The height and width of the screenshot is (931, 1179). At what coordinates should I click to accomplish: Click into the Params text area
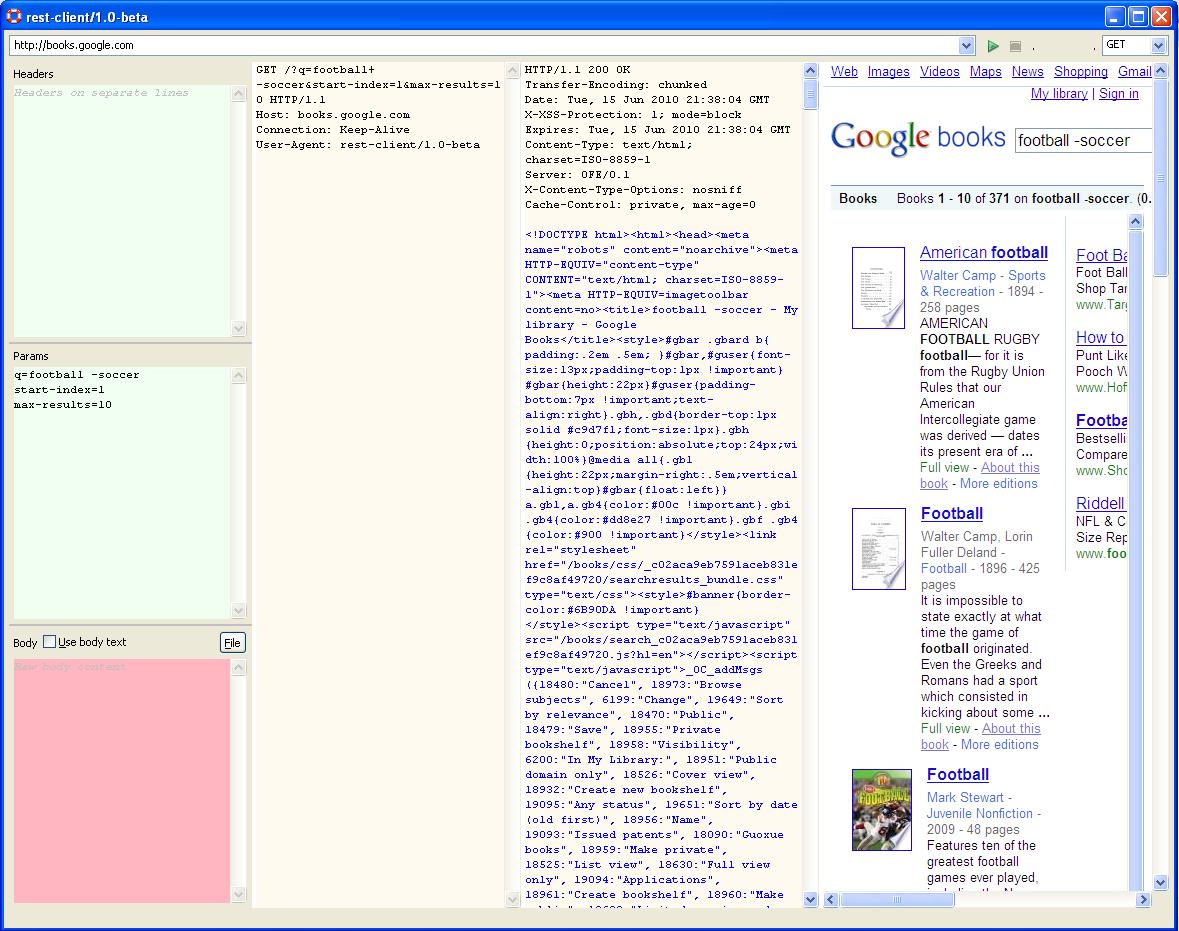coord(122,493)
